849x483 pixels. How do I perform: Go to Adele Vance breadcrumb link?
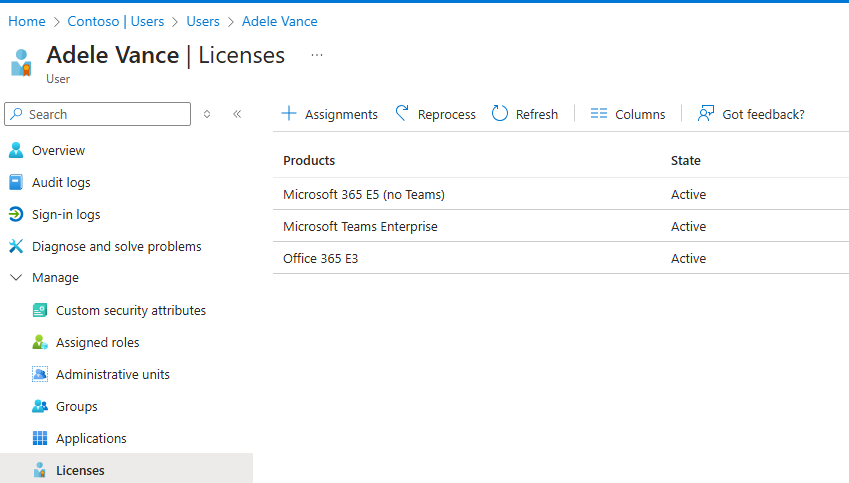click(x=279, y=21)
